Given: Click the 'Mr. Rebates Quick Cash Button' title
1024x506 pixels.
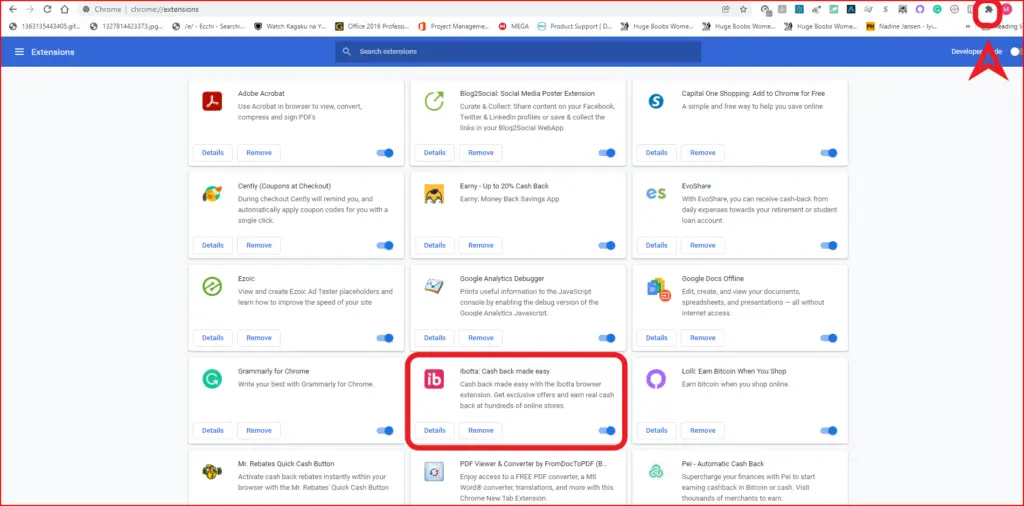Looking at the screenshot, I should tap(286, 464).
